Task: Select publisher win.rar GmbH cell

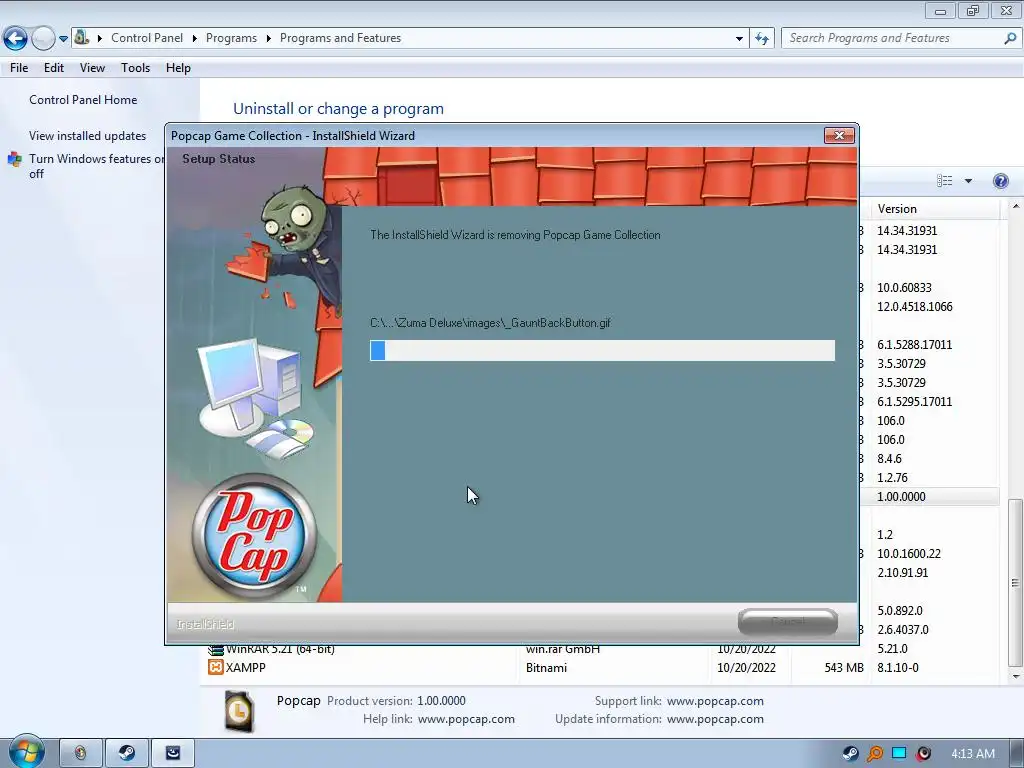Action: [562, 649]
